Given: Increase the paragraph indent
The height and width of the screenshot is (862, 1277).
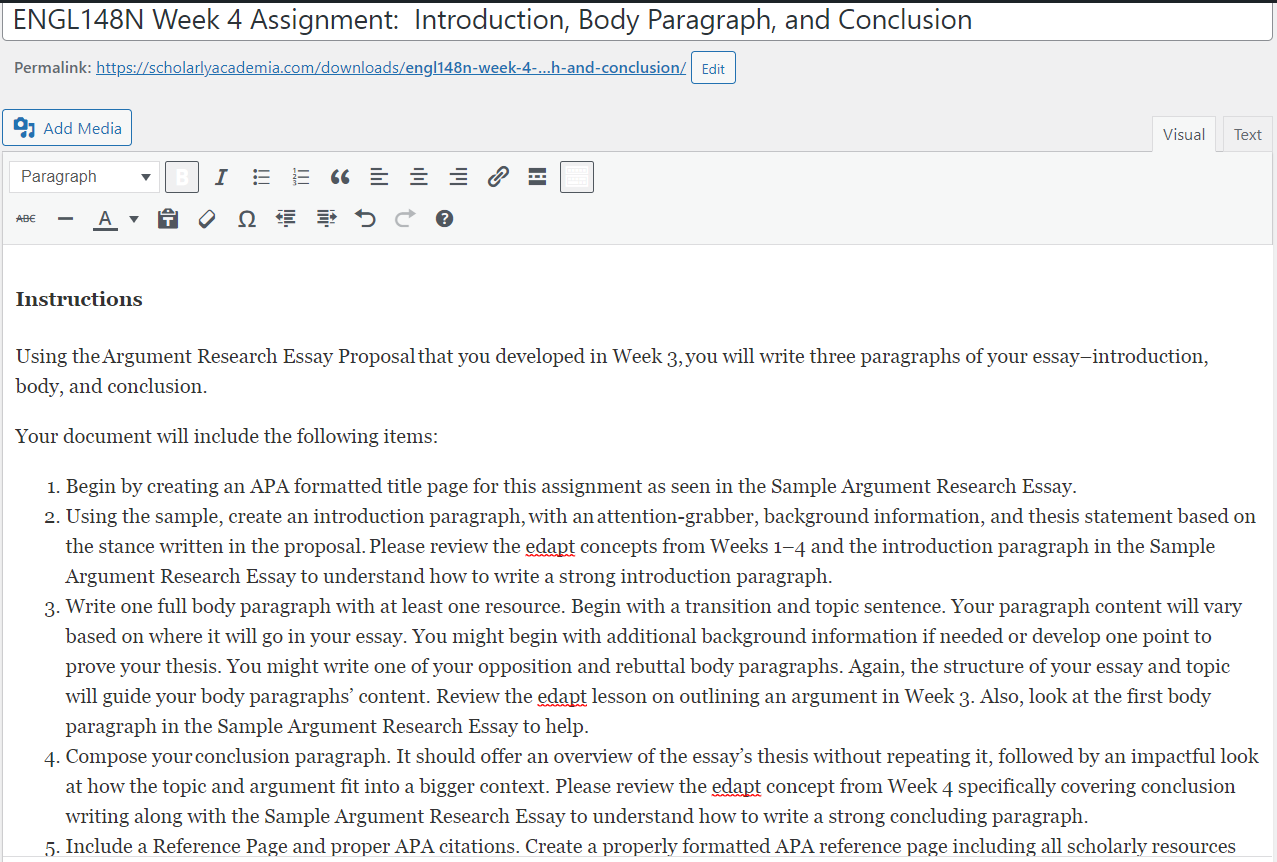Looking at the screenshot, I should [326, 218].
